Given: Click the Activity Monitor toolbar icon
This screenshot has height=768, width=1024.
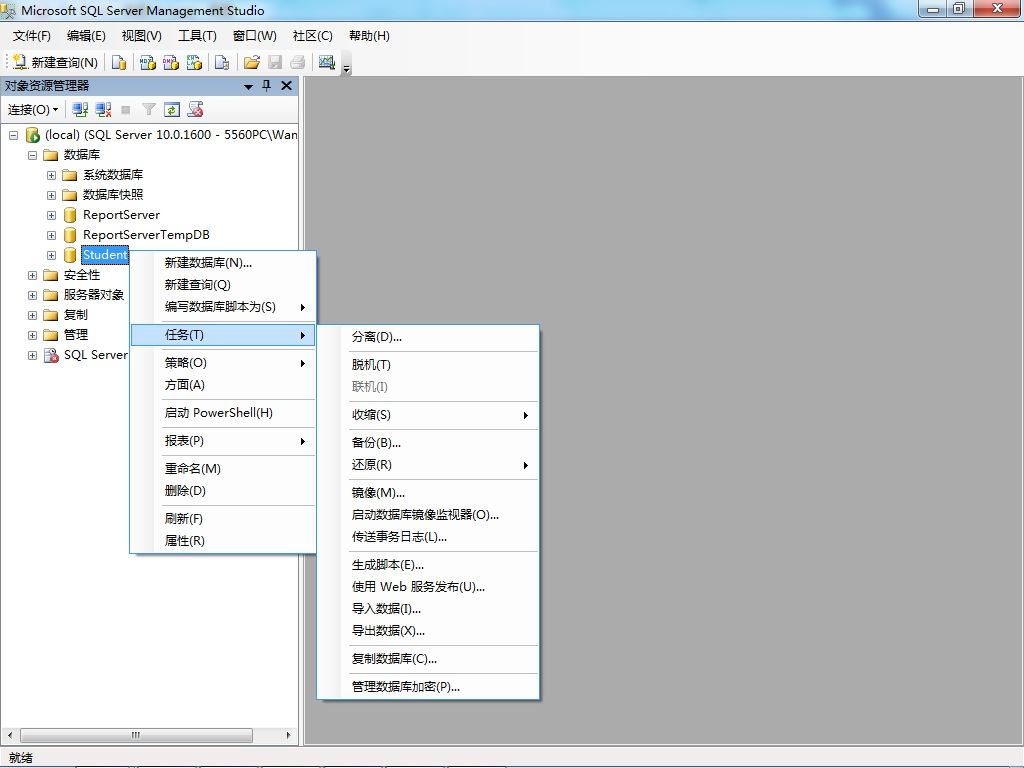Looking at the screenshot, I should click(x=327, y=62).
